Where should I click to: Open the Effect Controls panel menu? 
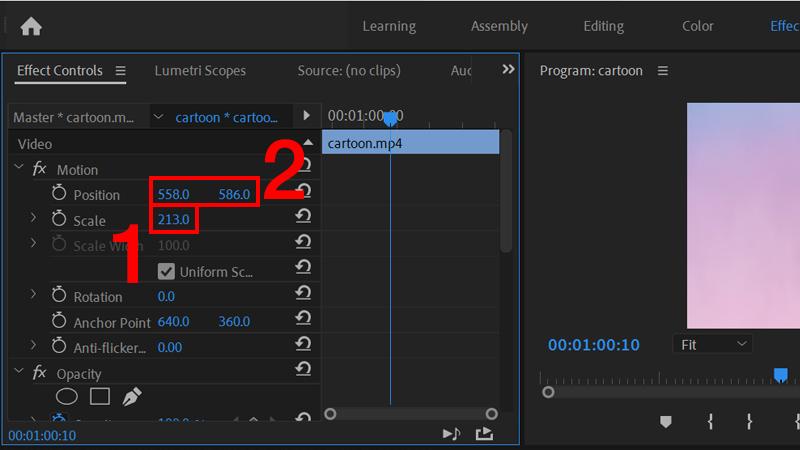121,71
